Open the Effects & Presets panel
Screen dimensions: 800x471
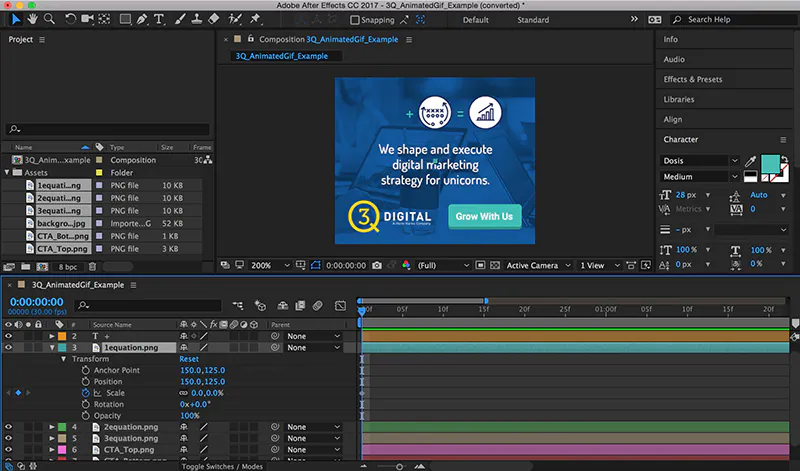click(x=692, y=79)
